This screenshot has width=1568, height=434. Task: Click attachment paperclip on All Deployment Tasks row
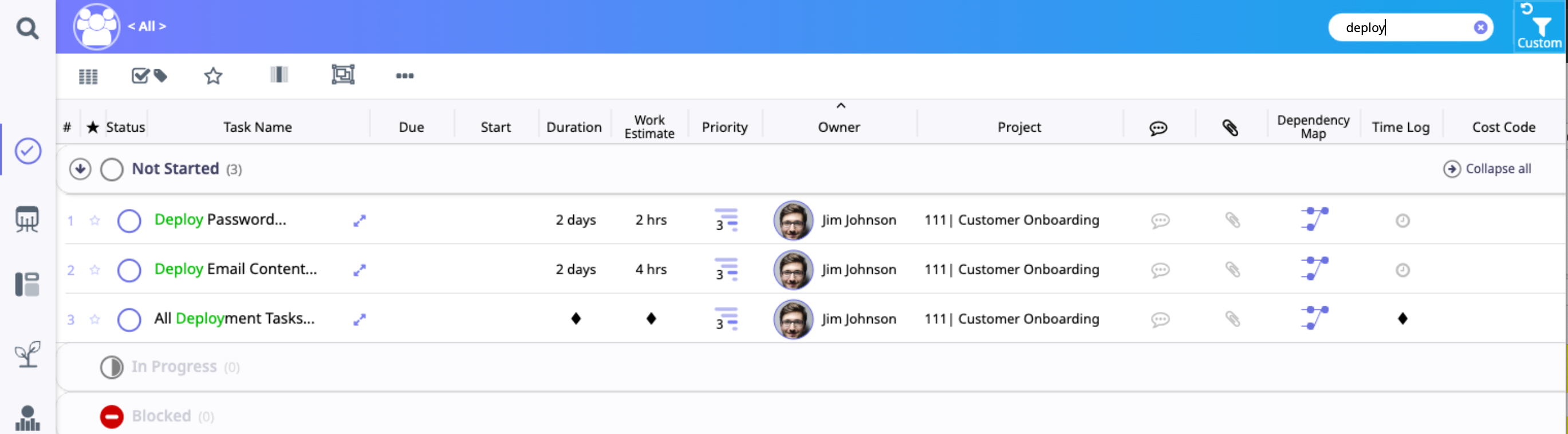[1232, 319]
